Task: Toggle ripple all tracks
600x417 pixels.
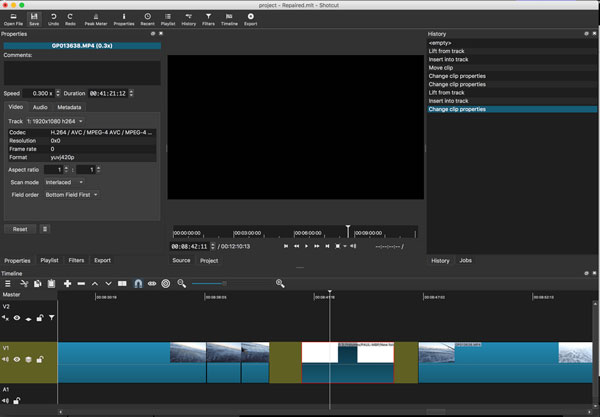Action: 166,283
